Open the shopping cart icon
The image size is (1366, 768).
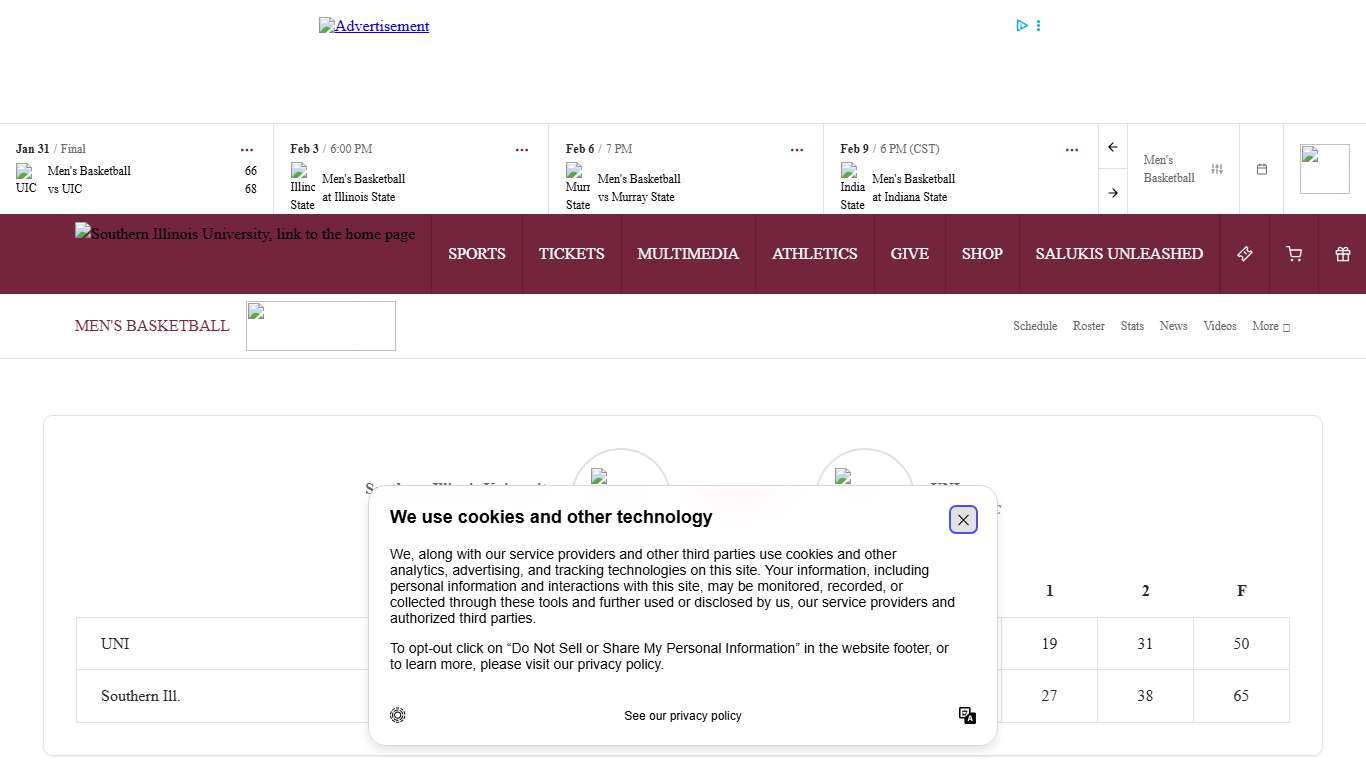1293,254
